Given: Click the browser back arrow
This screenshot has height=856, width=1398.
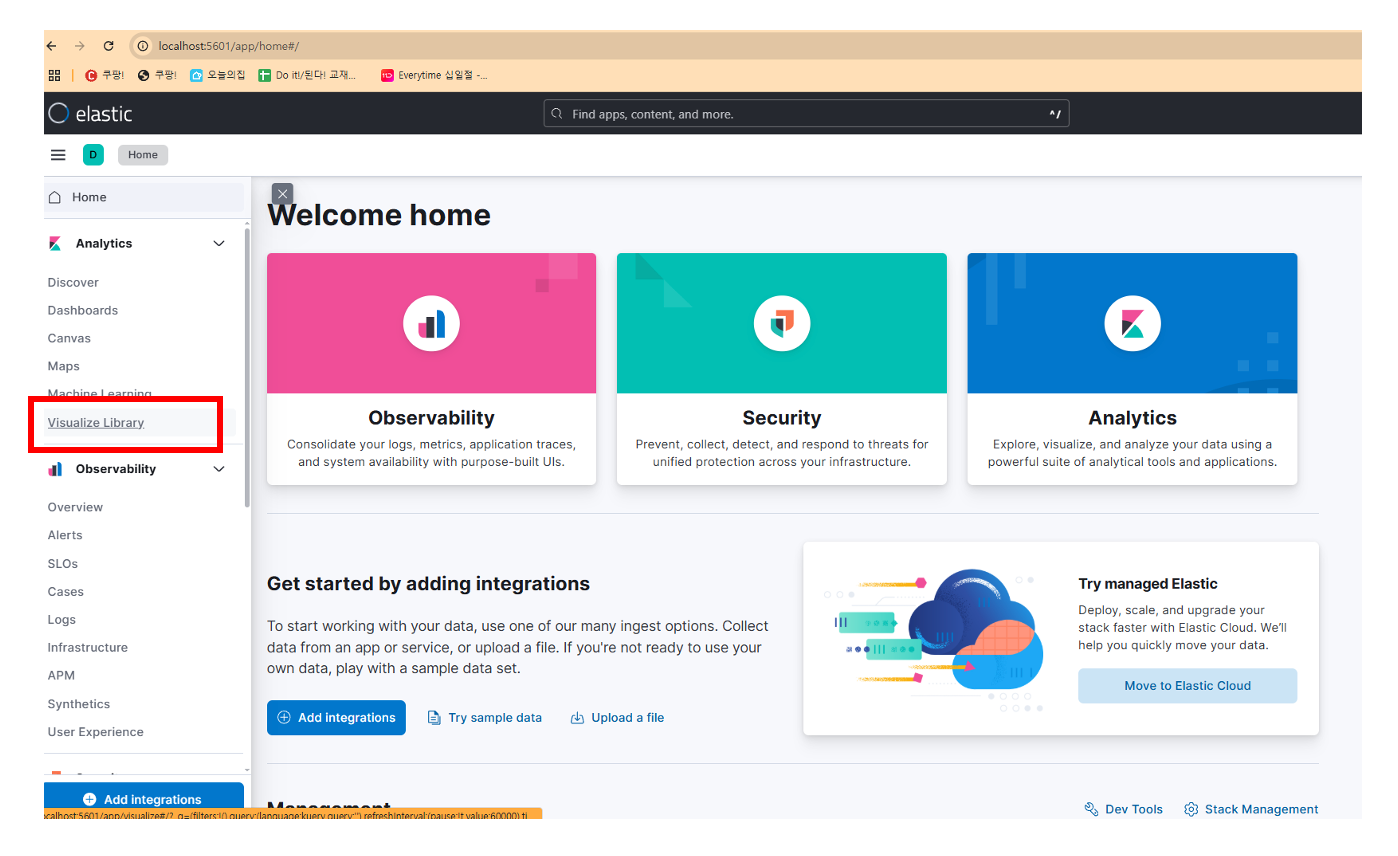Looking at the screenshot, I should click(52, 46).
